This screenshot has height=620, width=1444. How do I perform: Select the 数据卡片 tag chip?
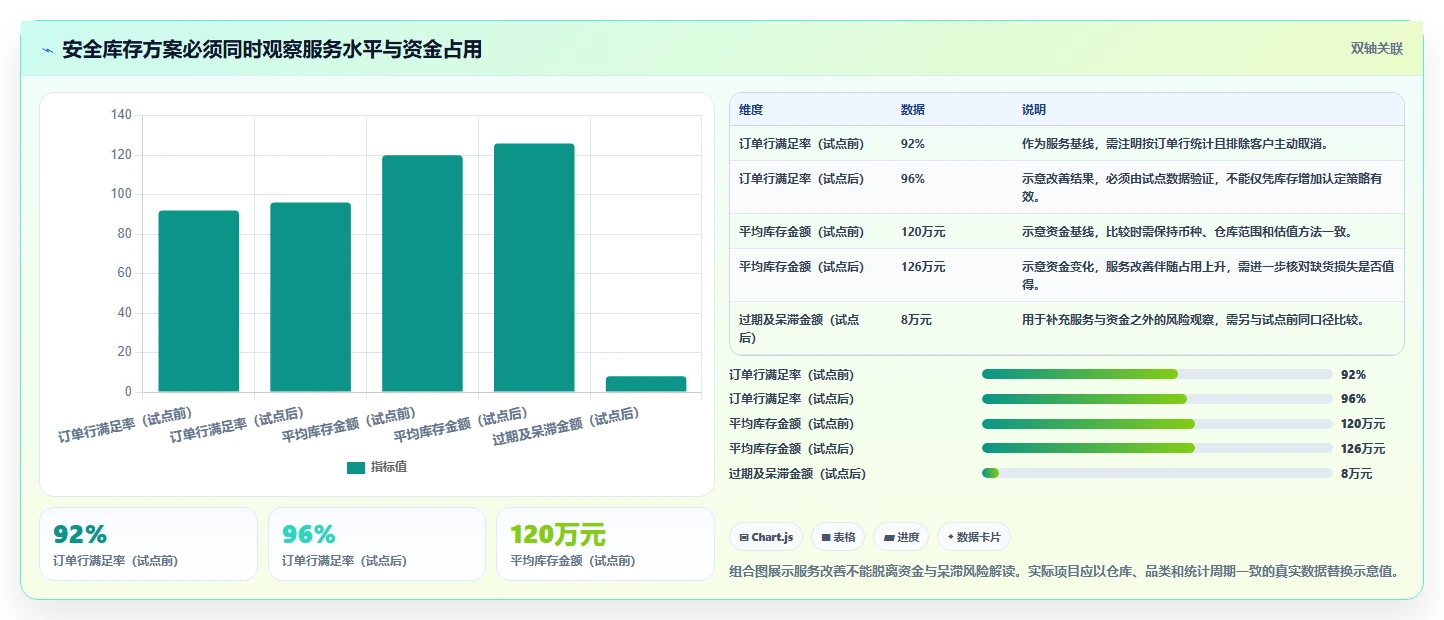pyautogui.click(x=974, y=537)
